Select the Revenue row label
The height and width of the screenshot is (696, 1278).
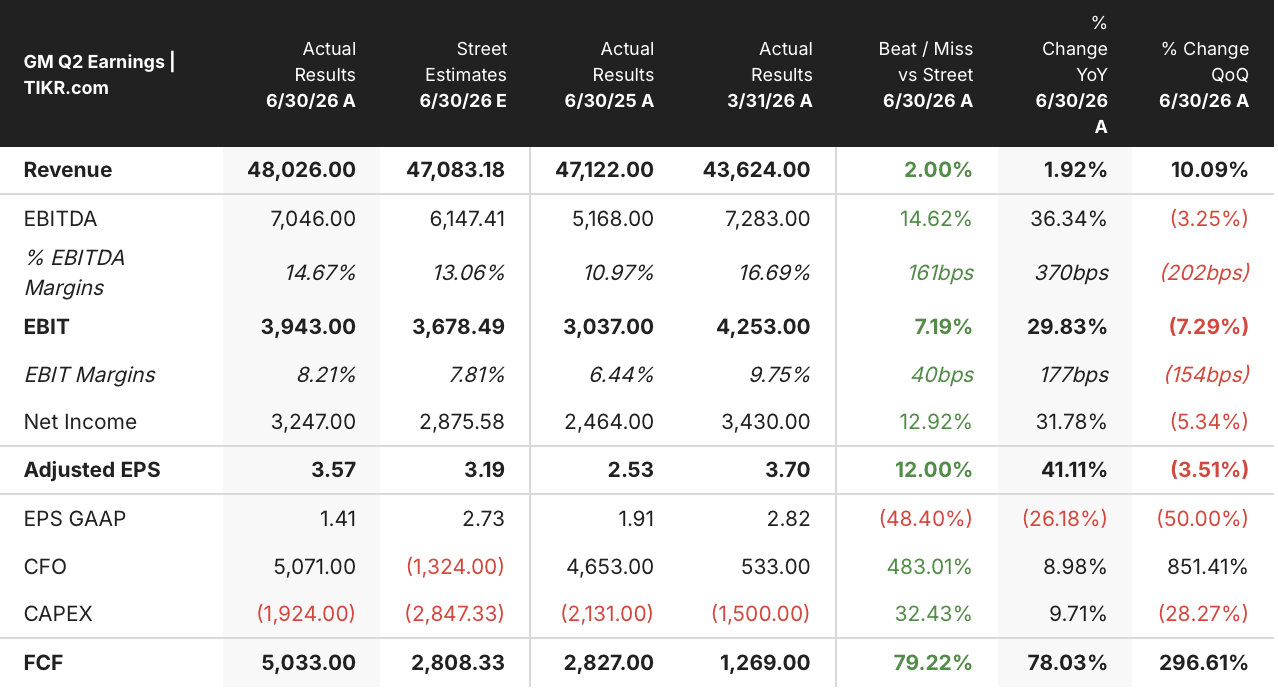(68, 170)
